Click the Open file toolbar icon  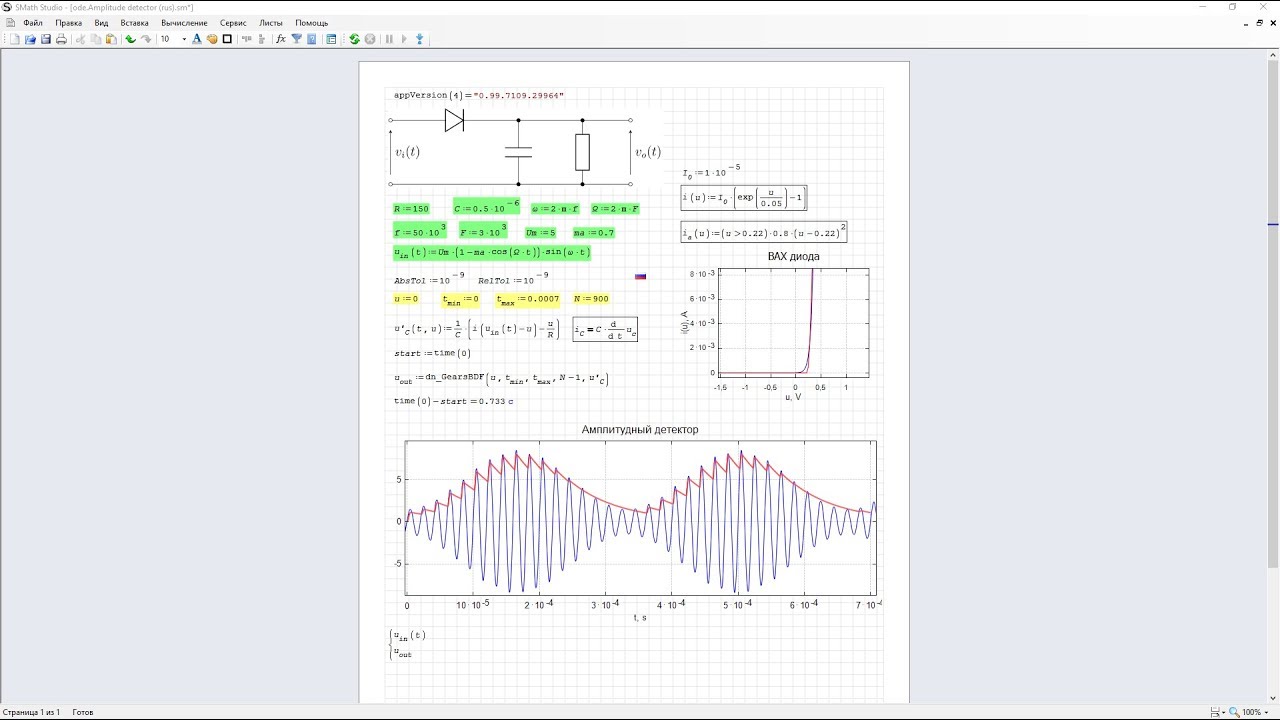30,39
